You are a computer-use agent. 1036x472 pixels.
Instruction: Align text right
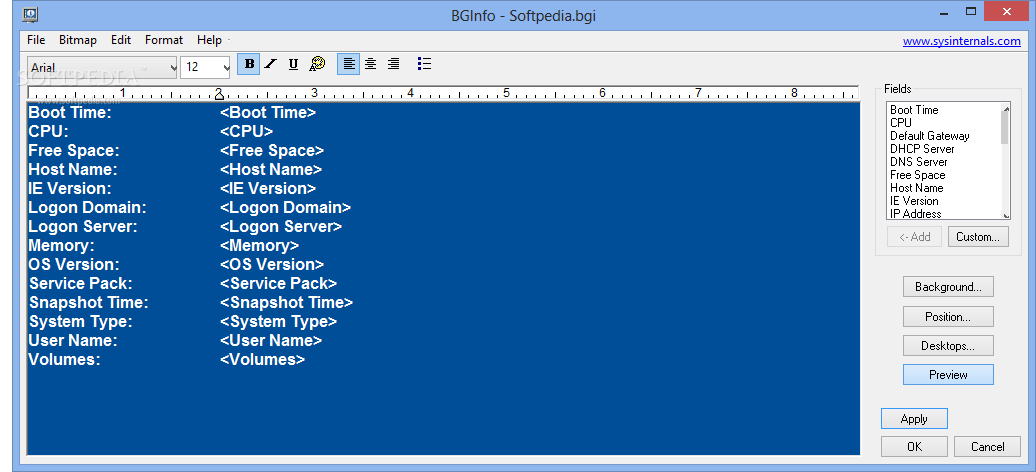[x=393, y=64]
